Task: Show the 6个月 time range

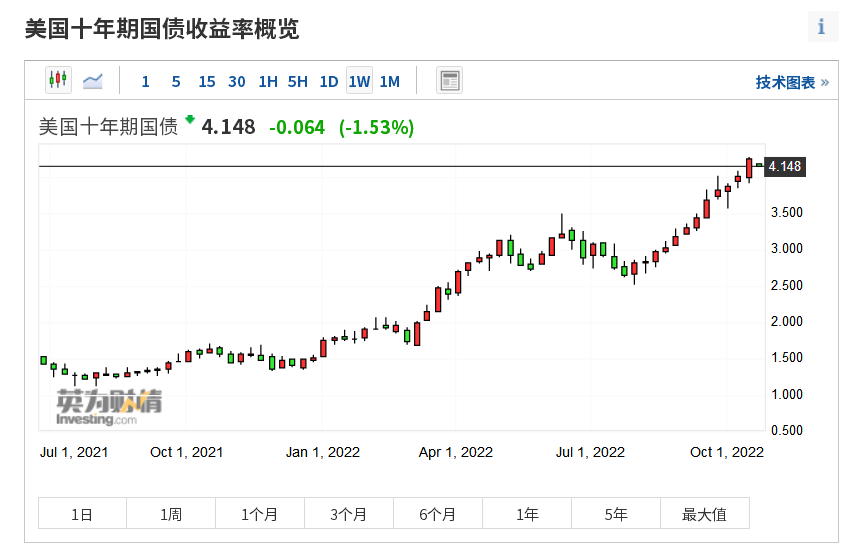Action: pos(438,514)
